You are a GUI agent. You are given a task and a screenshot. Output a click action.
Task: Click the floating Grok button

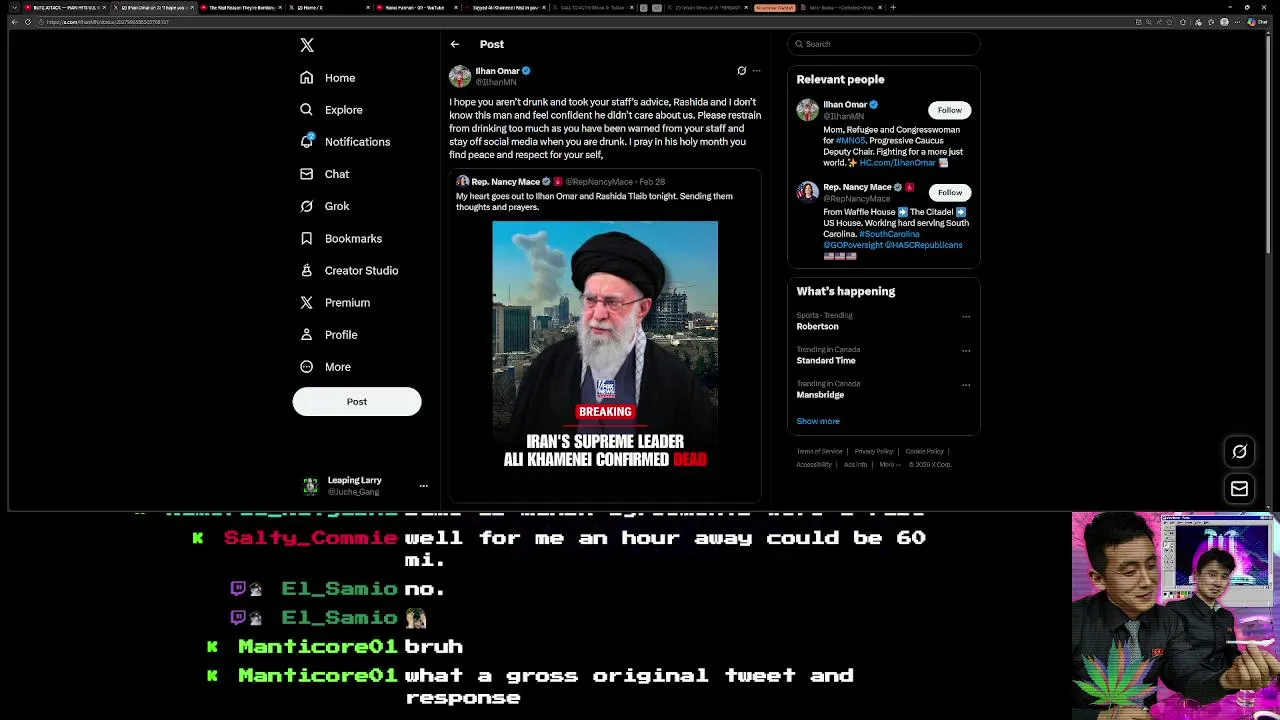pyautogui.click(x=1239, y=452)
